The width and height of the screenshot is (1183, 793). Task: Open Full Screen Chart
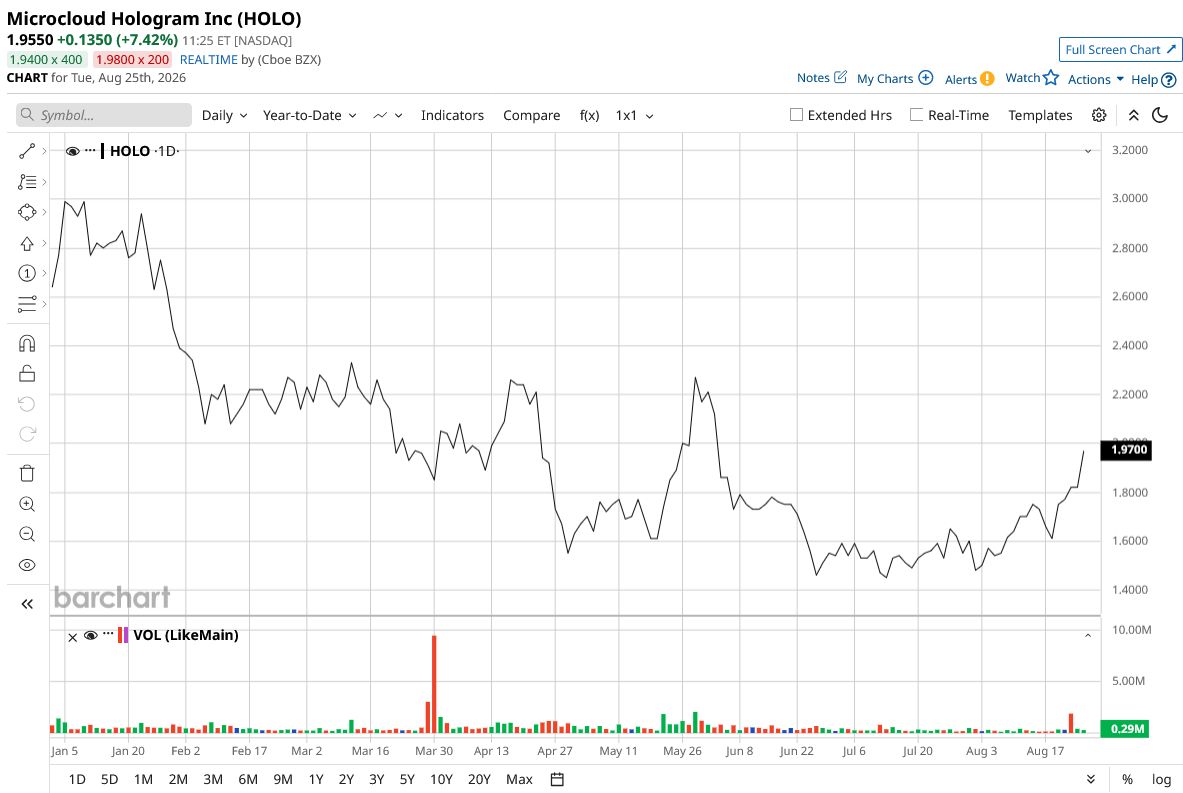tap(1120, 50)
